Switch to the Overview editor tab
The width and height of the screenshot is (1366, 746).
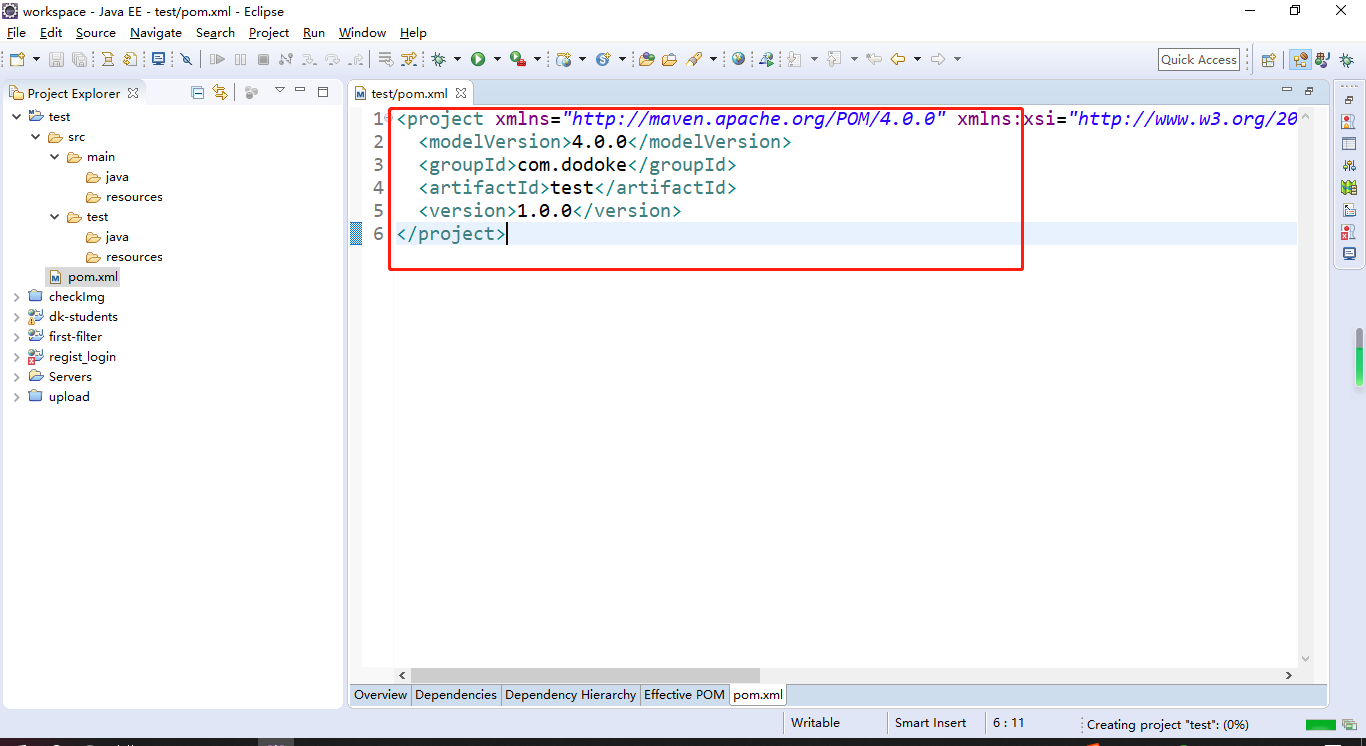tap(380, 695)
